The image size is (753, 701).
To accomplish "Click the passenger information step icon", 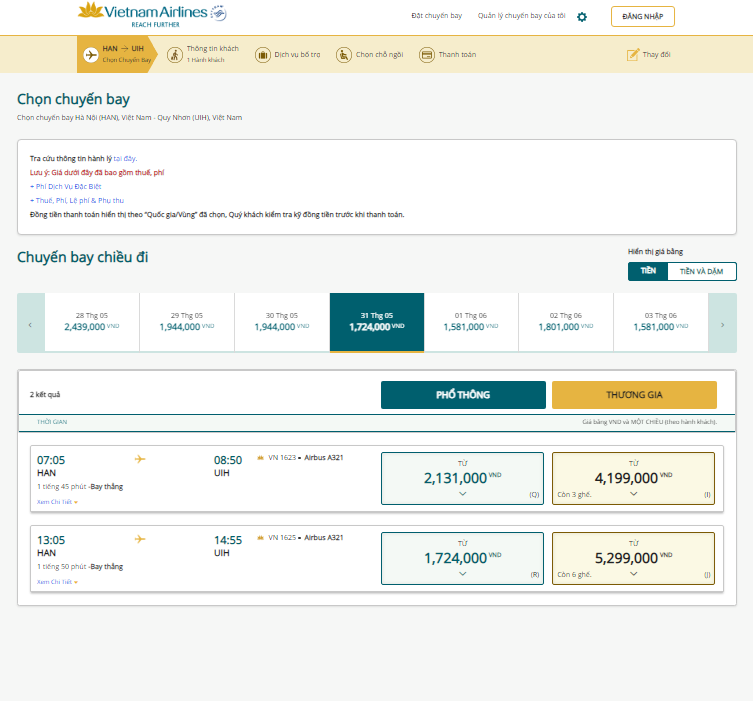I will pyautogui.click(x=175, y=55).
